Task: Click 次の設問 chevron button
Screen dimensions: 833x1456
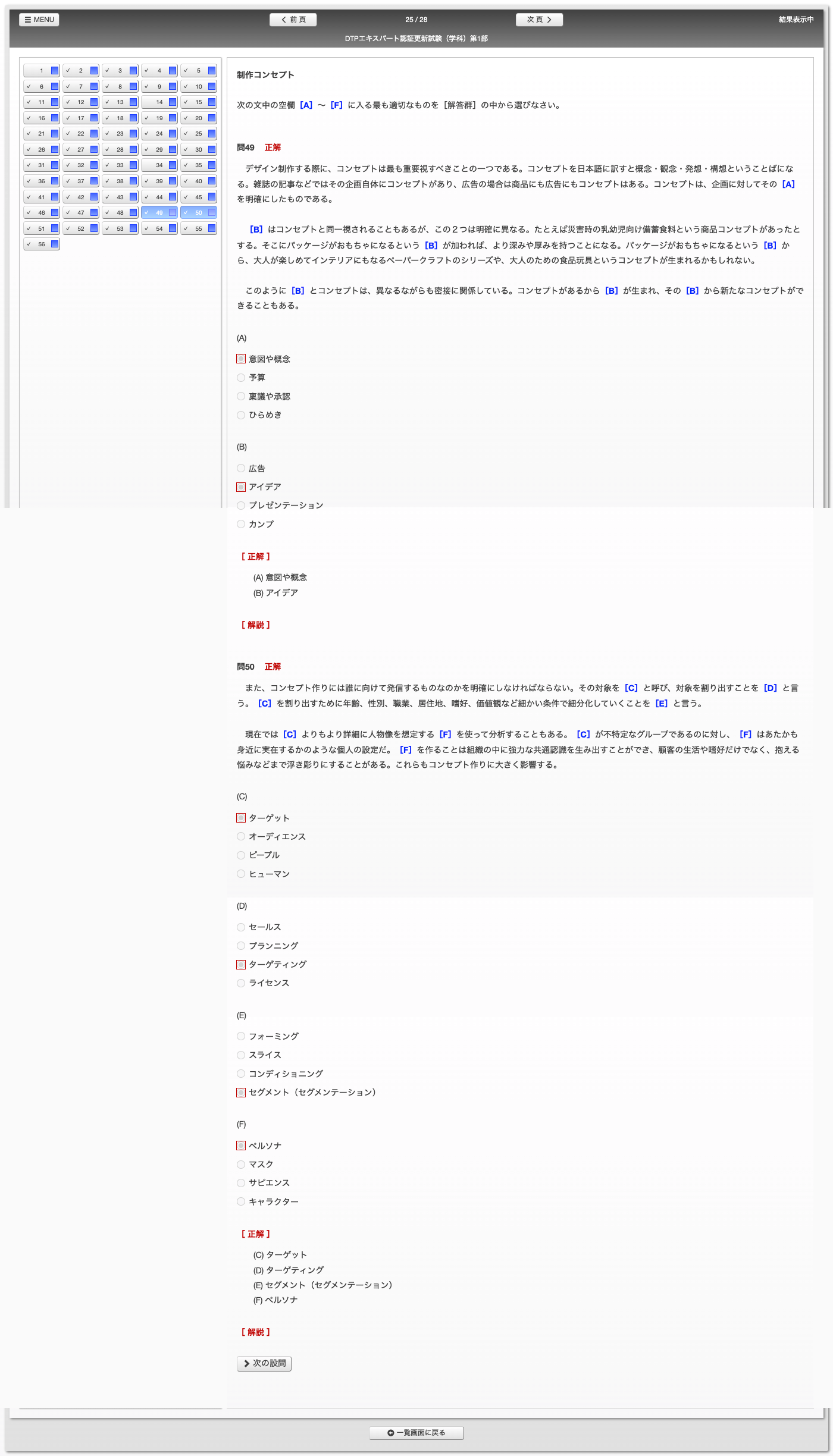Action: [264, 1363]
